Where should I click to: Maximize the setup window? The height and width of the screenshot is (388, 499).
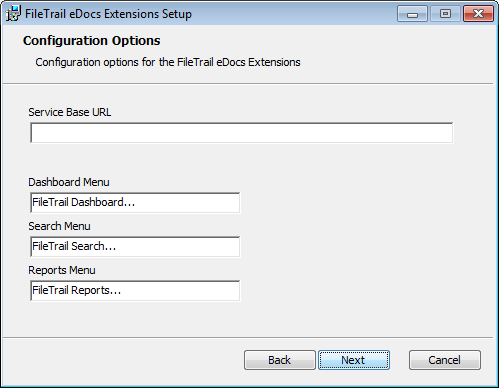coord(445,14)
